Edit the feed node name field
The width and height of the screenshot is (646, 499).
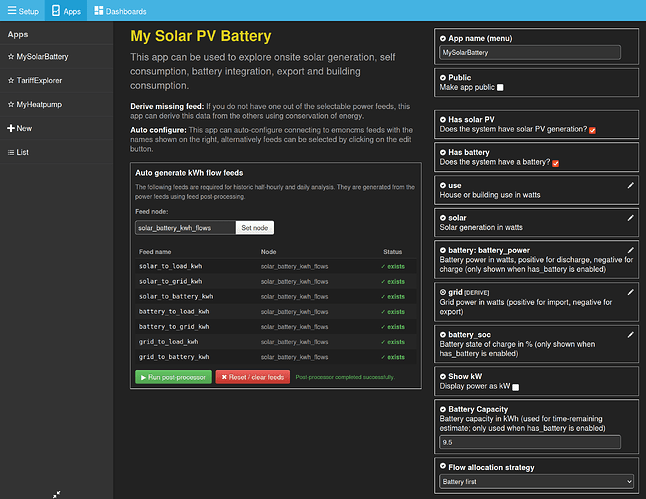185,227
